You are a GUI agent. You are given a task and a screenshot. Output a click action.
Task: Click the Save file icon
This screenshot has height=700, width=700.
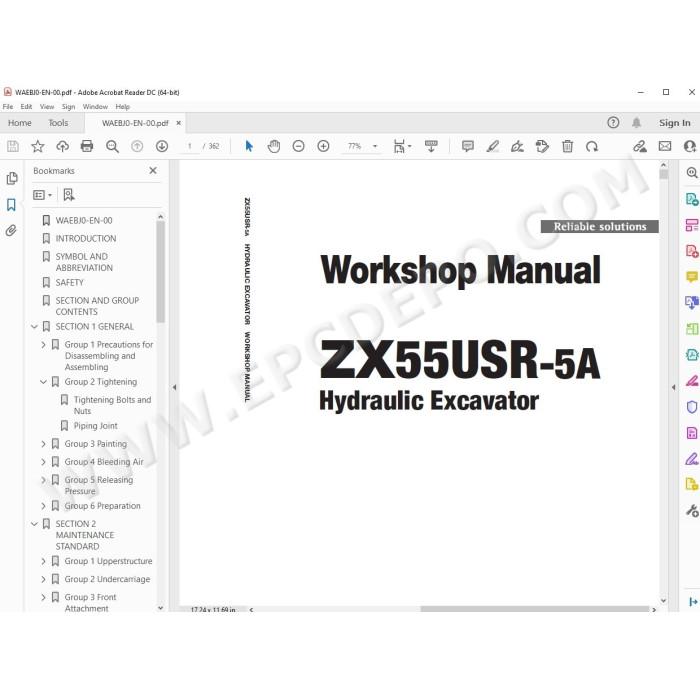13,146
